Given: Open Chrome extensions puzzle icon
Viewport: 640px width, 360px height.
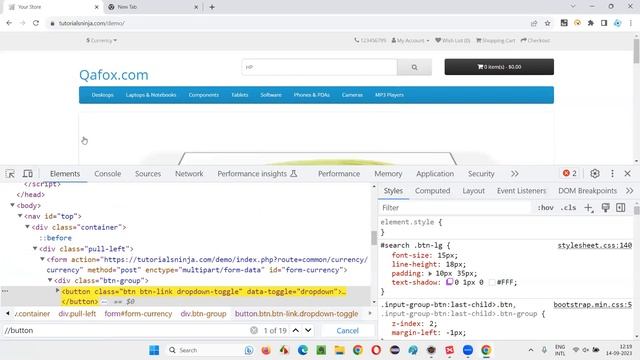Looking at the screenshot, I should pyautogui.click(x=591, y=23).
